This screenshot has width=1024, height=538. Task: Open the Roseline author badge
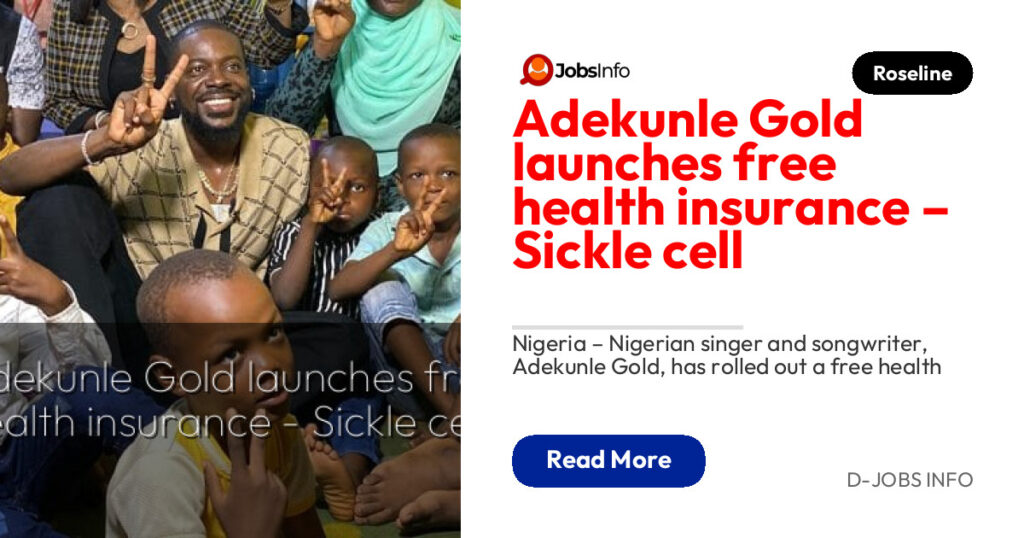(912, 73)
